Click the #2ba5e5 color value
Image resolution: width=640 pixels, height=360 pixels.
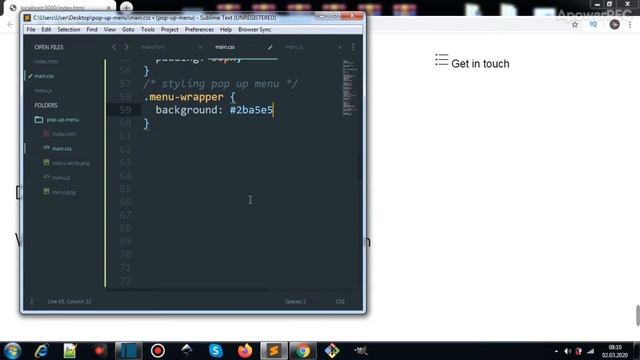click(251, 110)
